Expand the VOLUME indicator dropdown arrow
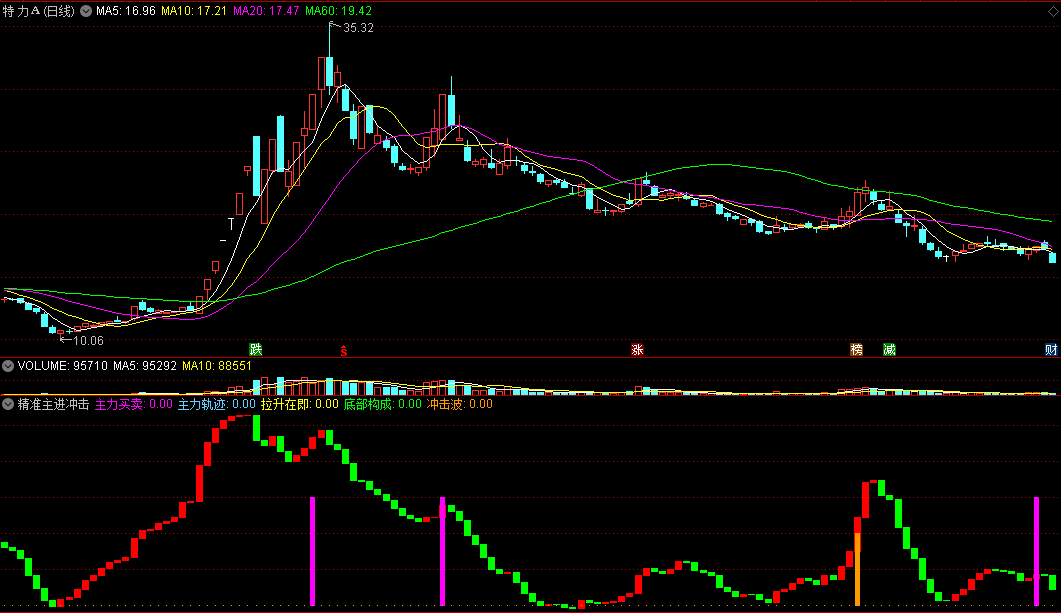The image size is (1061, 613). tap(8, 366)
